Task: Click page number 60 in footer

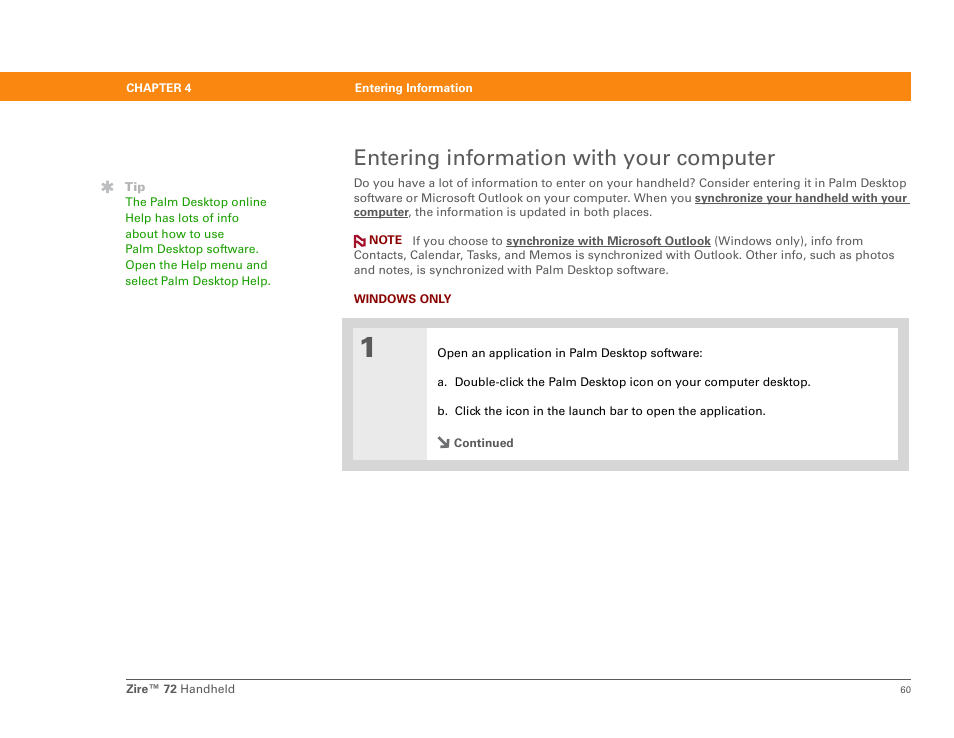Action: (905, 690)
